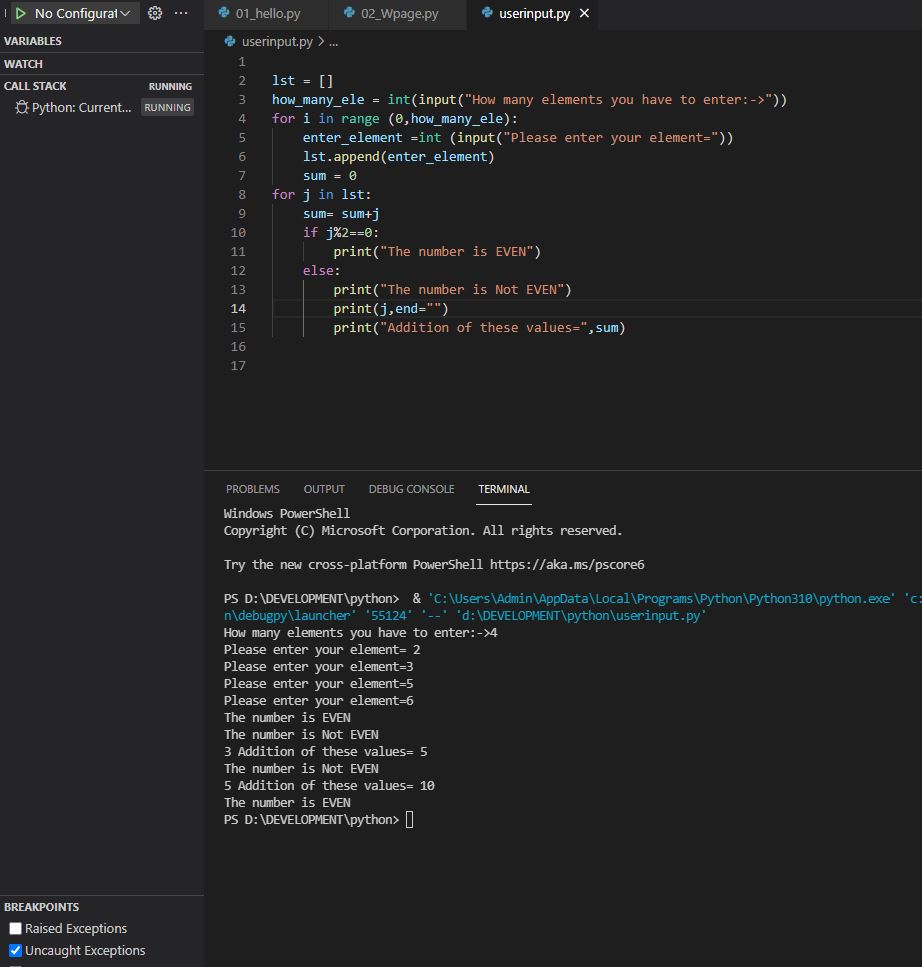Switch to the 01_hello.py tab
Viewport: 922px width, 967px height.
pyautogui.click(x=267, y=14)
